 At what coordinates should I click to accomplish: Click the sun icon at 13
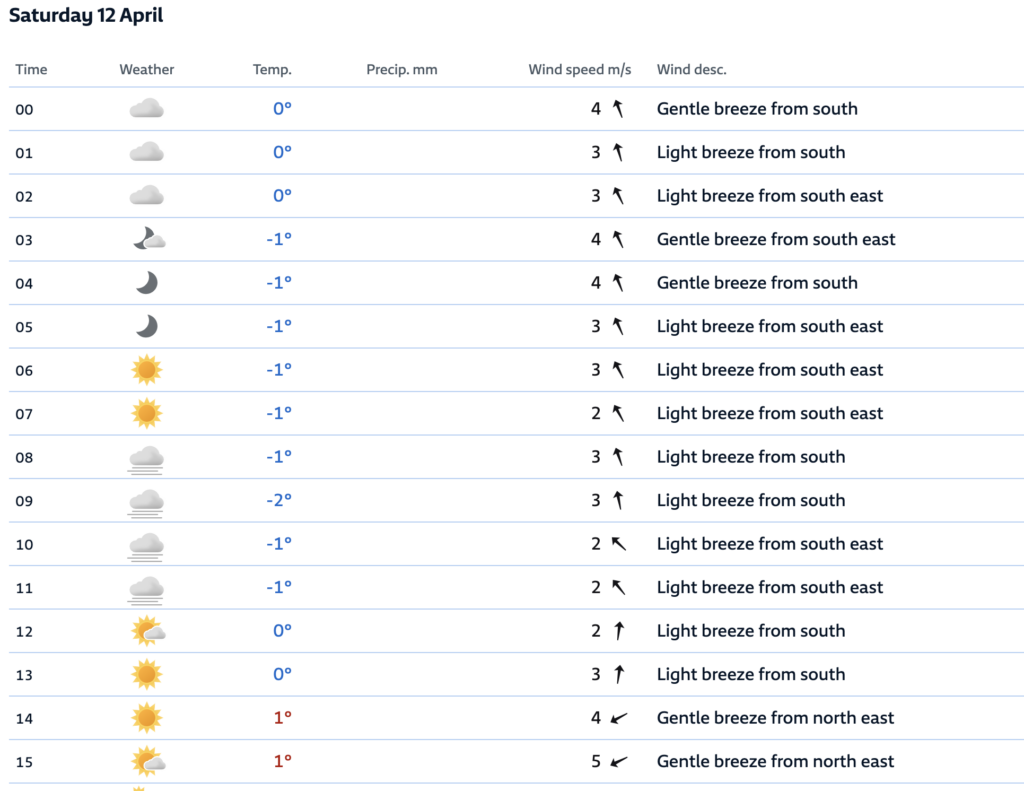pos(147,675)
